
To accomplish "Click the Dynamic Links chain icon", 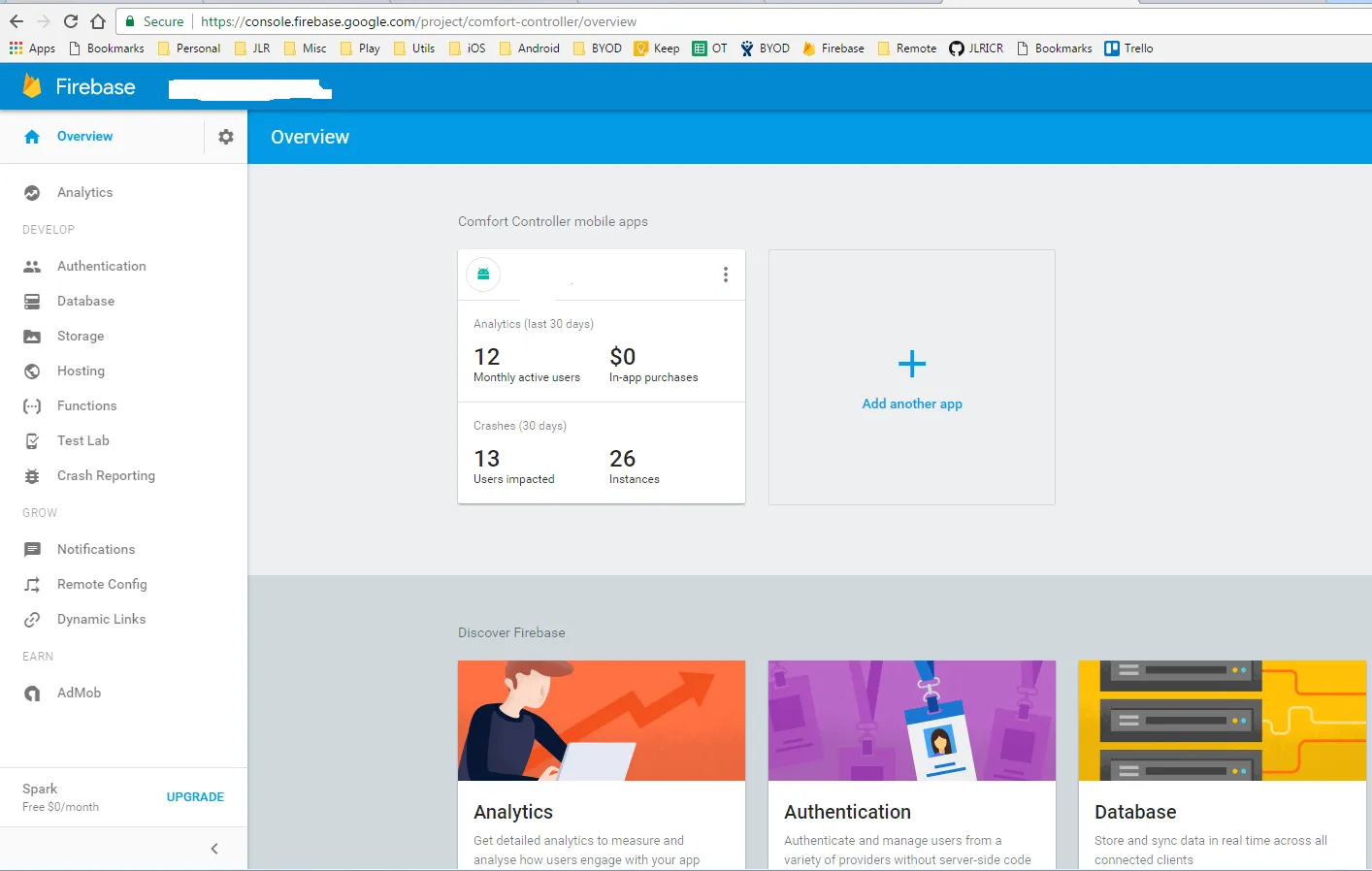I will (32, 620).
